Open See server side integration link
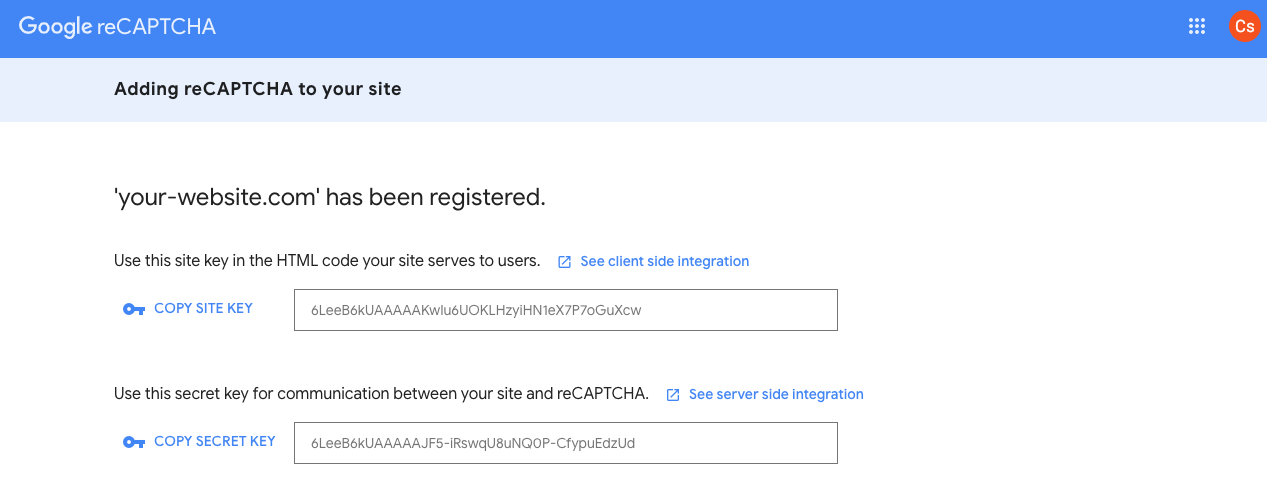 (776, 394)
